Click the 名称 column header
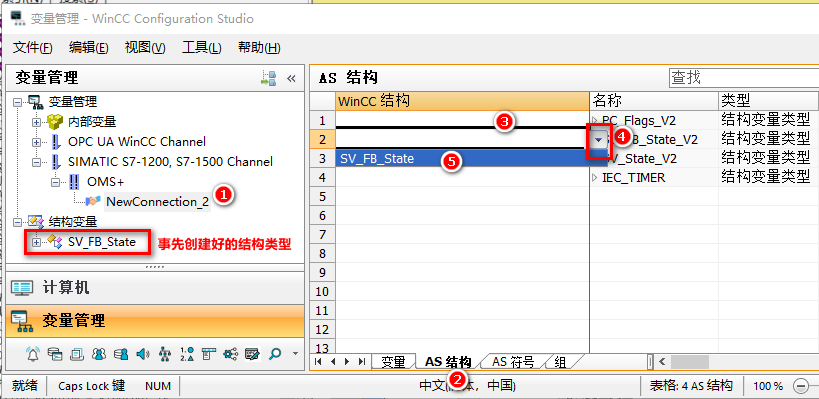 [654, 101]
